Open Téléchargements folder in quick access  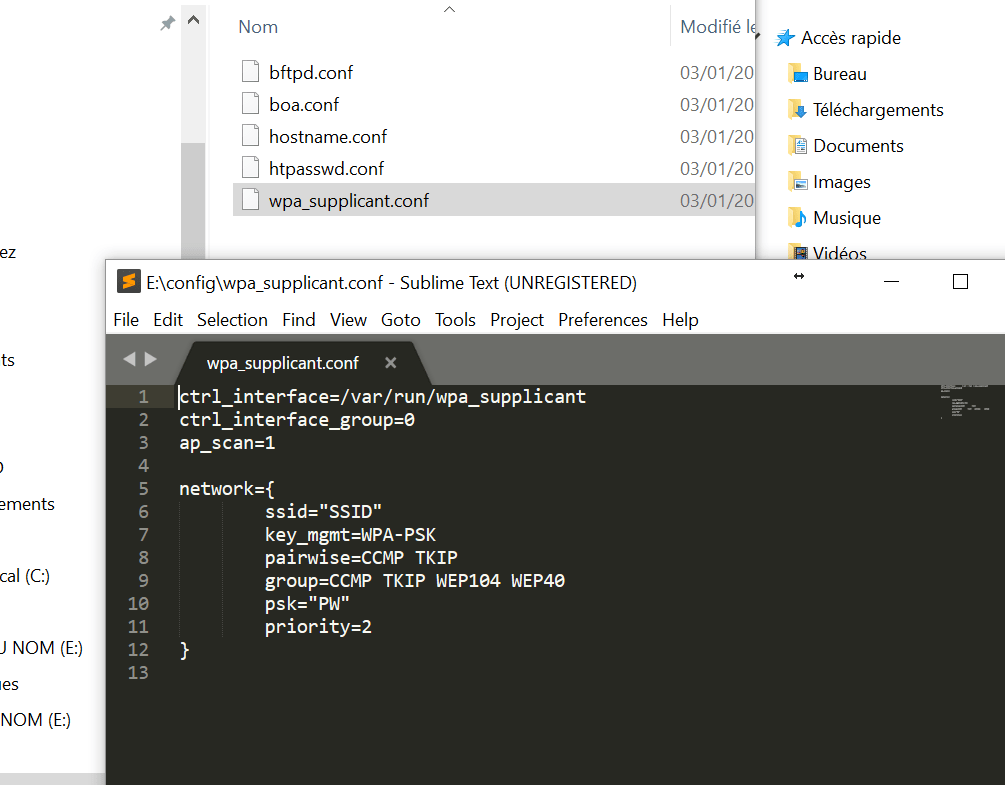878,110
